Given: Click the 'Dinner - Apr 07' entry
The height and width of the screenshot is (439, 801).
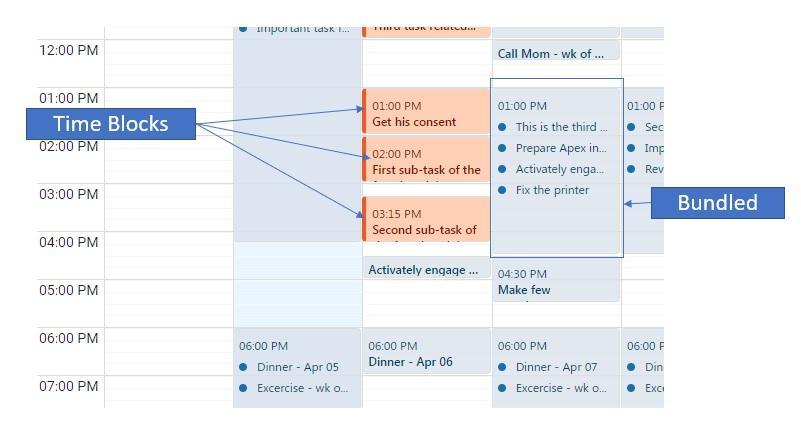Looking at the screenshot, I should coord(556,367).
